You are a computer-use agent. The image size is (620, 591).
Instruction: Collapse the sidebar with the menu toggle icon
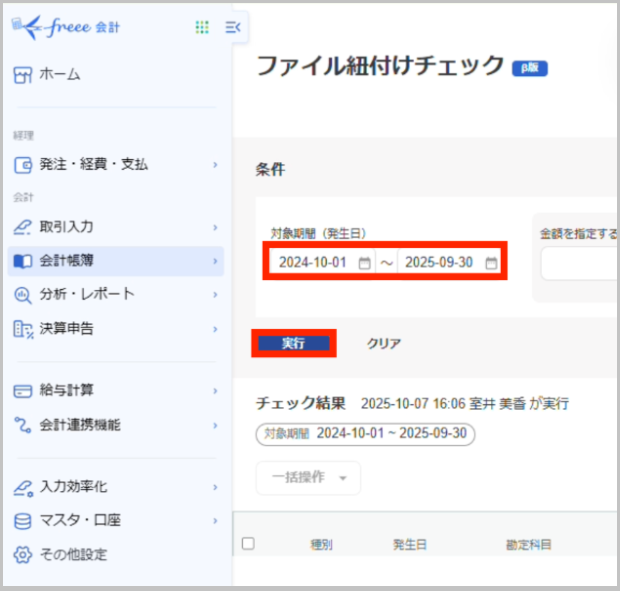coord(233,27)
